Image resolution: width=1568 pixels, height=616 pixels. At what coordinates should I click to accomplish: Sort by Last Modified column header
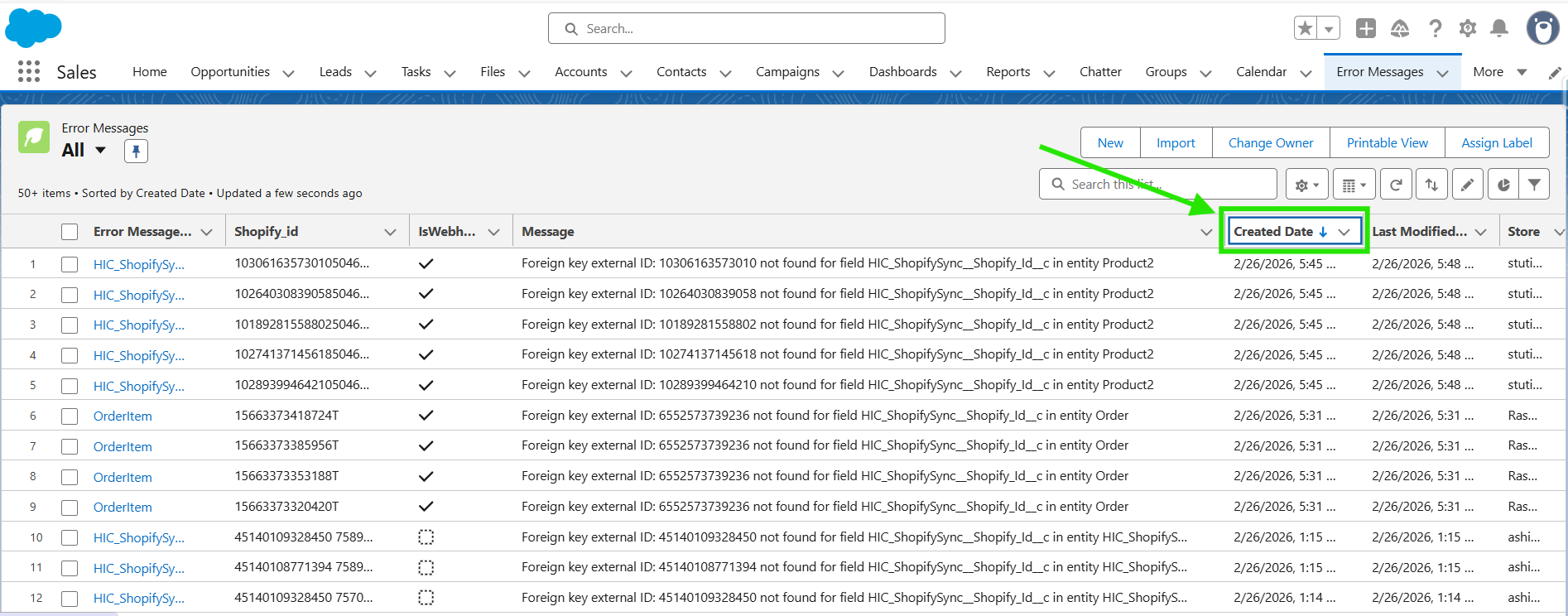point(1419,232)
